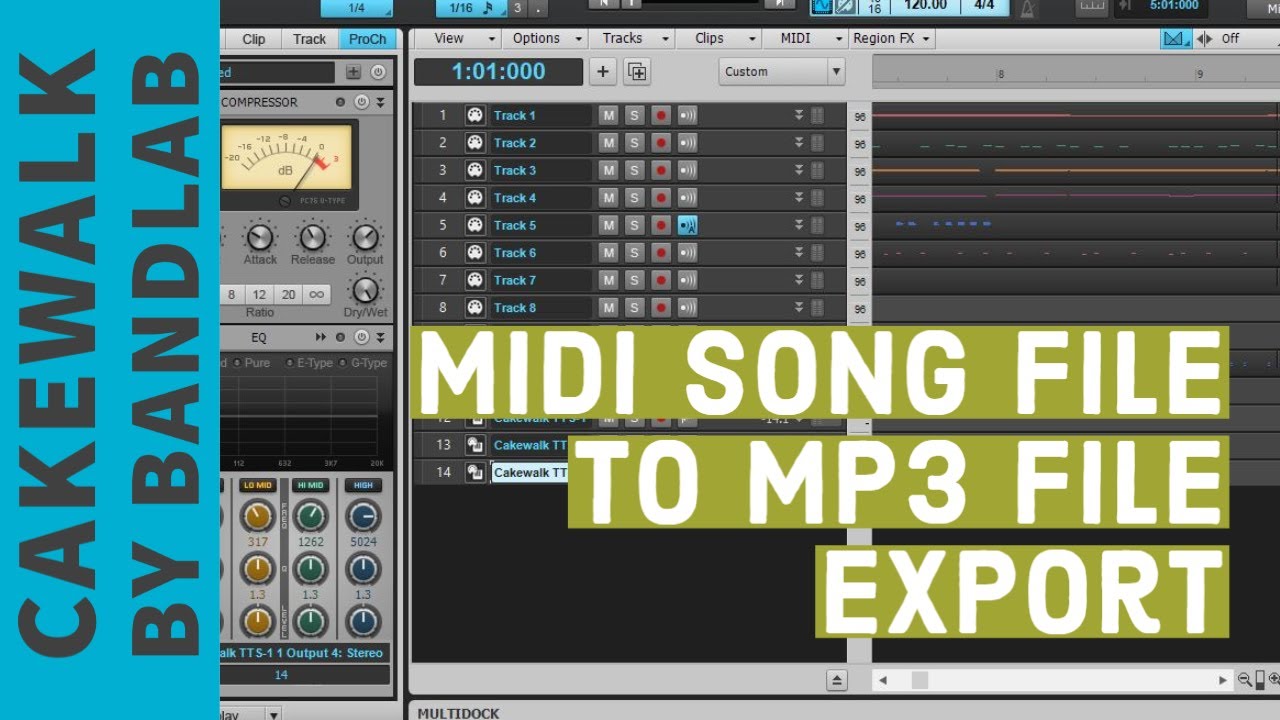
Task: Click Track 5 active input echo icon
Action: pyautogui.click(x=687, y=225)
